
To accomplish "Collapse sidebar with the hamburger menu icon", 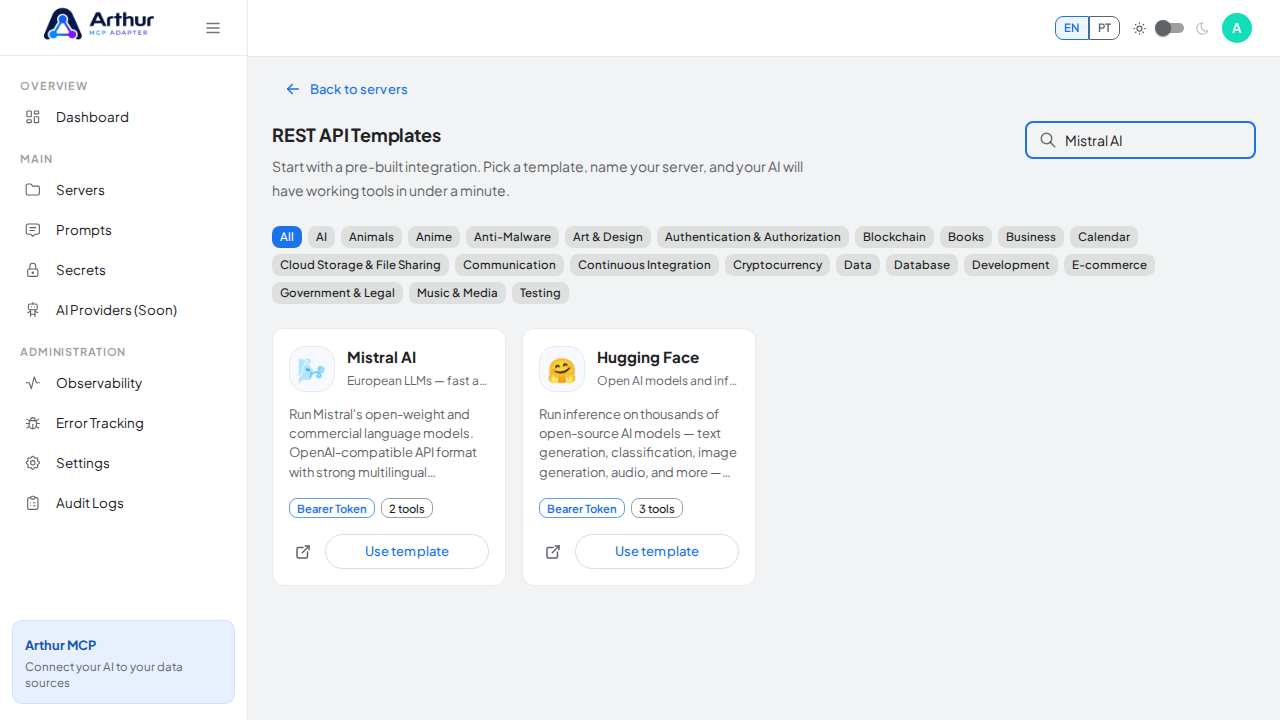I will coord(213,28).
